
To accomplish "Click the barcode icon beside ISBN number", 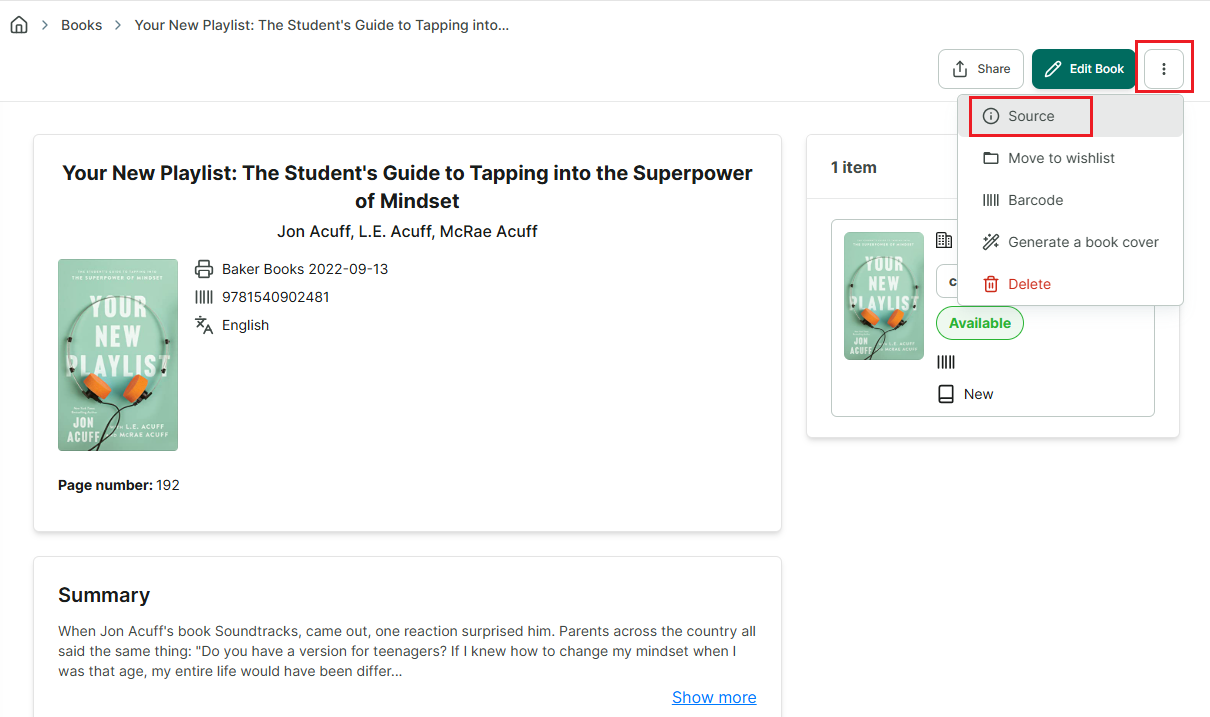I will (204, 297).
